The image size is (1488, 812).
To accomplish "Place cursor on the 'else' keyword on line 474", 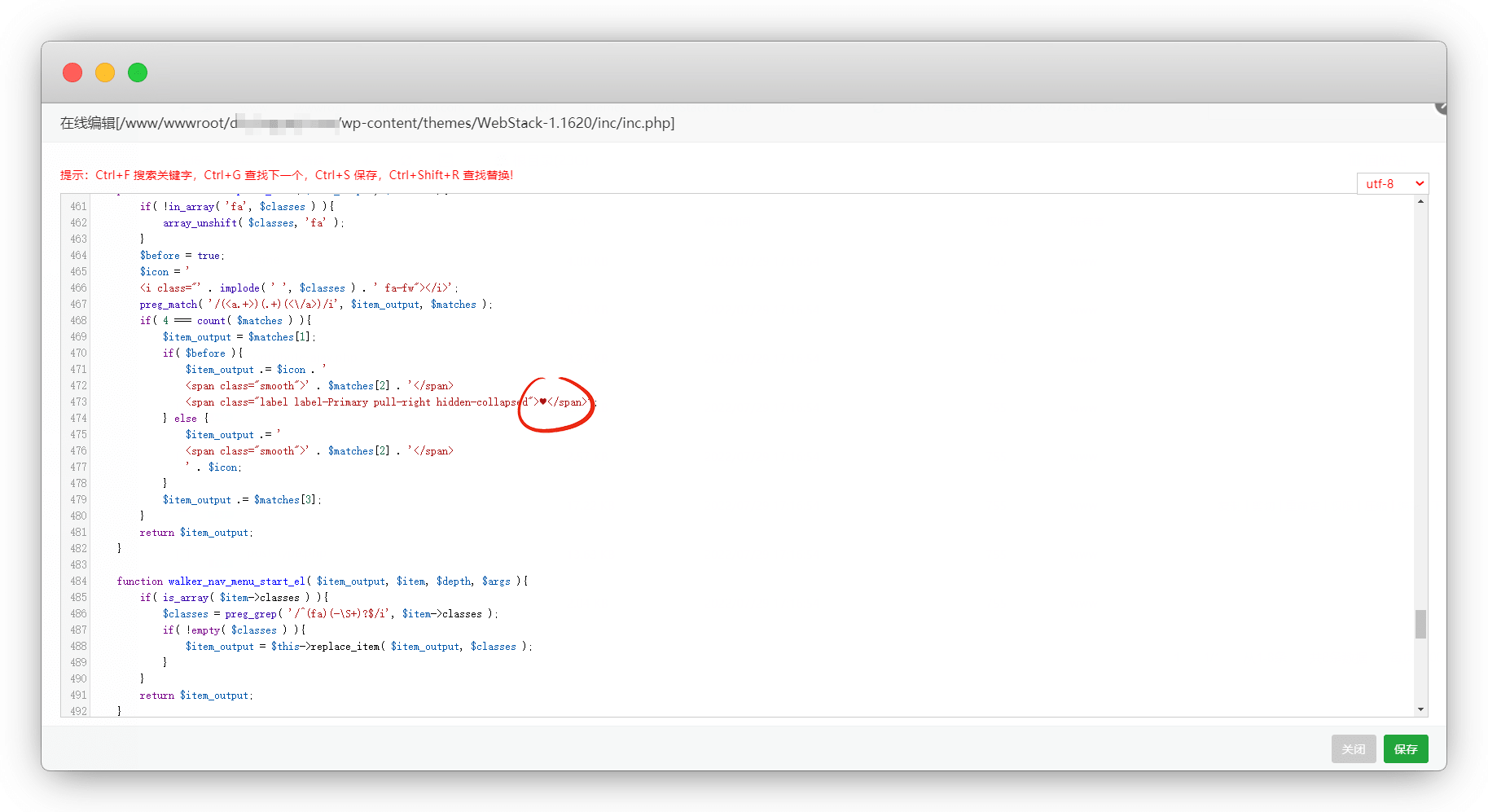I will click(185, 419).
